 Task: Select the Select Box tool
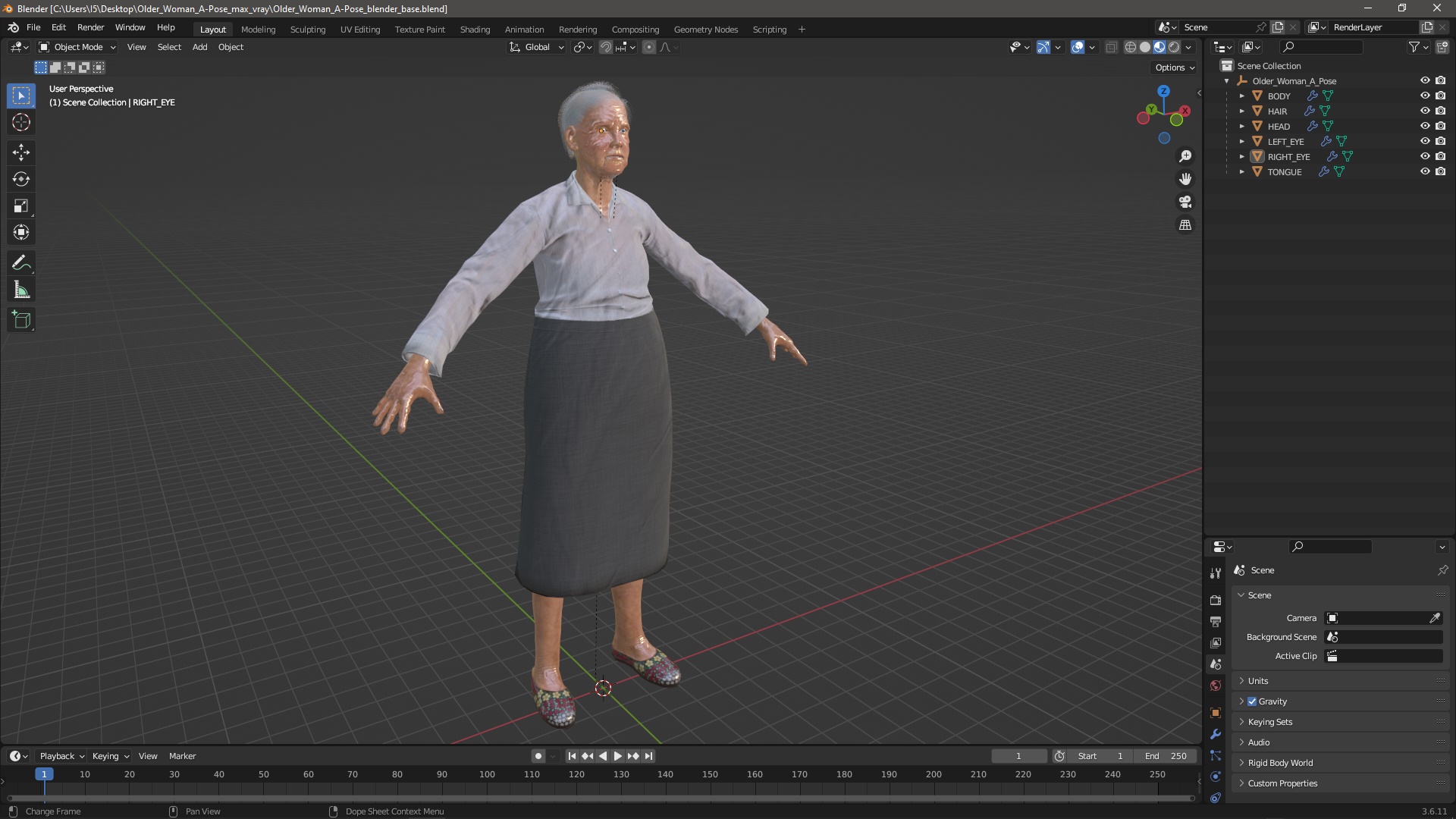[21, 96]
